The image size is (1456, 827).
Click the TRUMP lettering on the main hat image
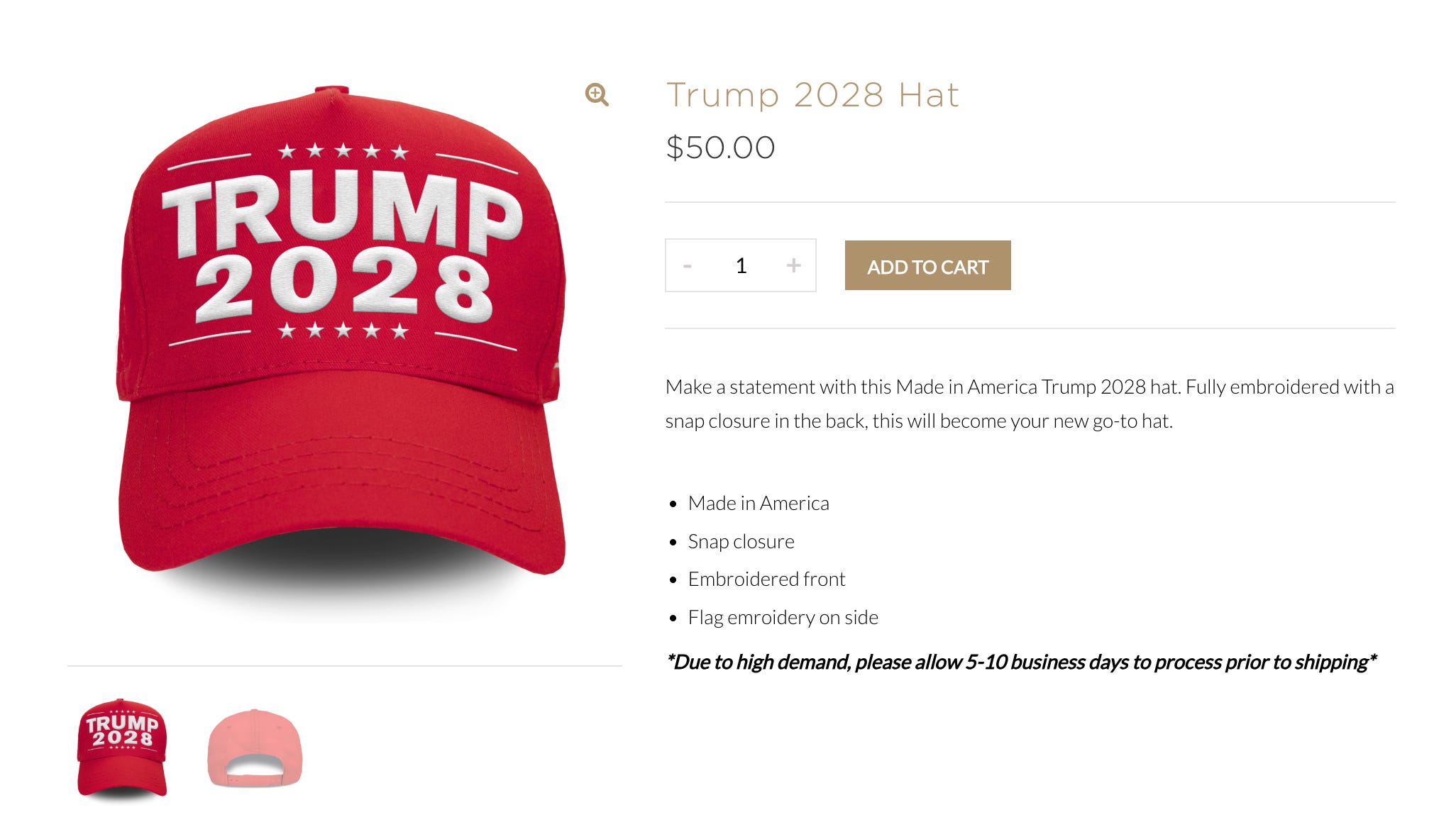pos(343,211)
